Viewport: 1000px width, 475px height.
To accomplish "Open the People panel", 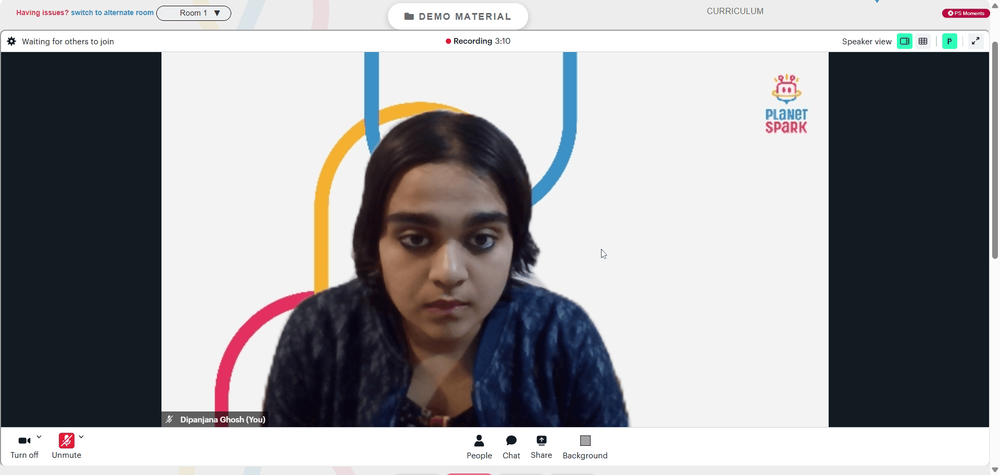I will [479, 447].
